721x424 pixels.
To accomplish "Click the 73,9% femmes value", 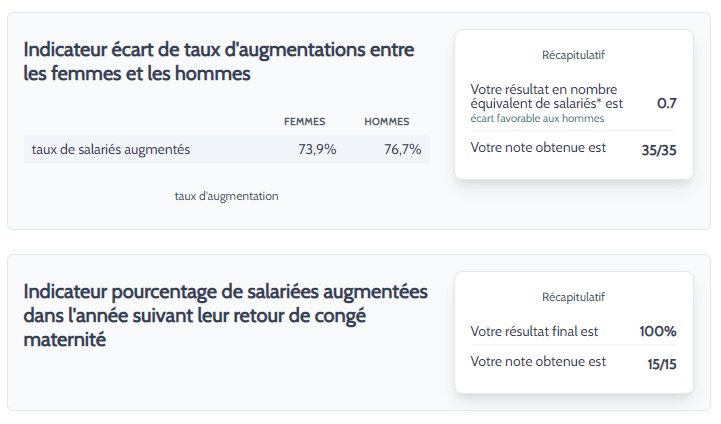I will click(317, 149).
